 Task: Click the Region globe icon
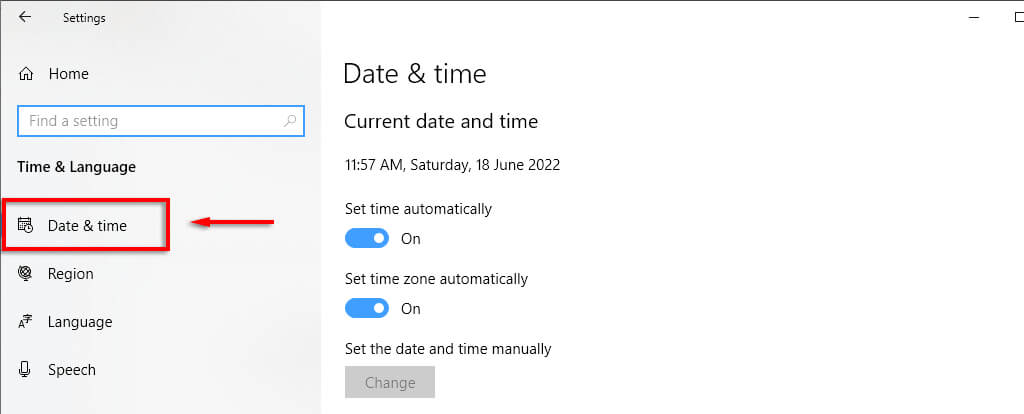pyautogui.click(x=26, y=274)
